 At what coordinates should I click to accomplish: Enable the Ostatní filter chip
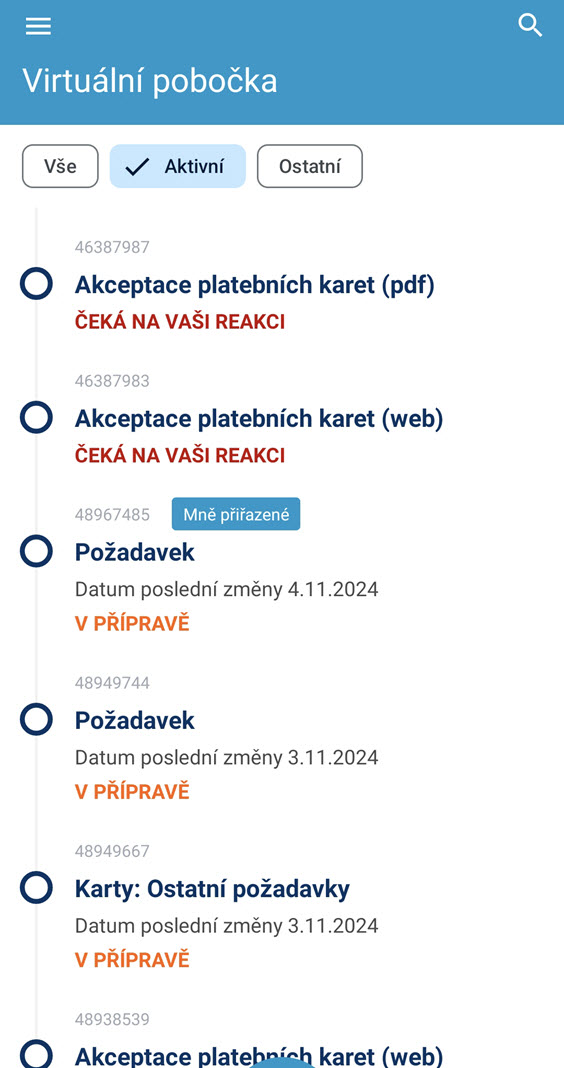310,166
